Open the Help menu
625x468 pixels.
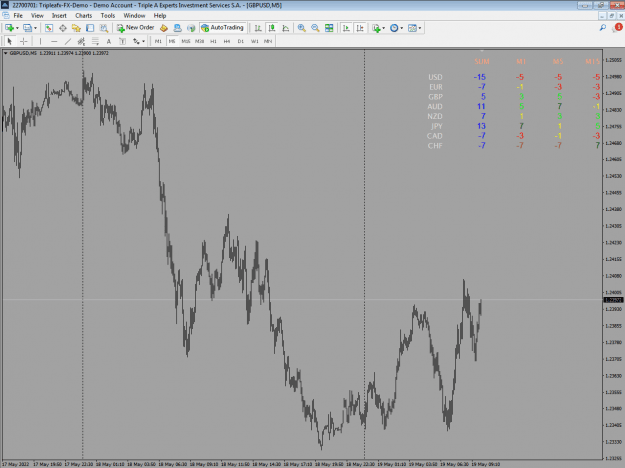point(160,16)
